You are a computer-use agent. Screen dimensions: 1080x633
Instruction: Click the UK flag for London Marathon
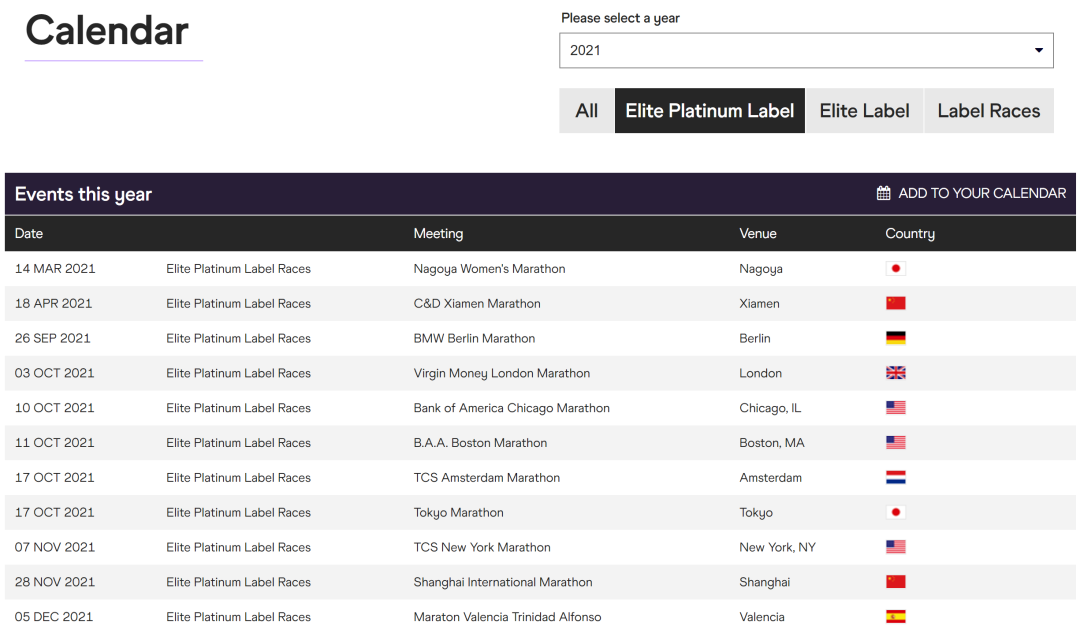895,373
